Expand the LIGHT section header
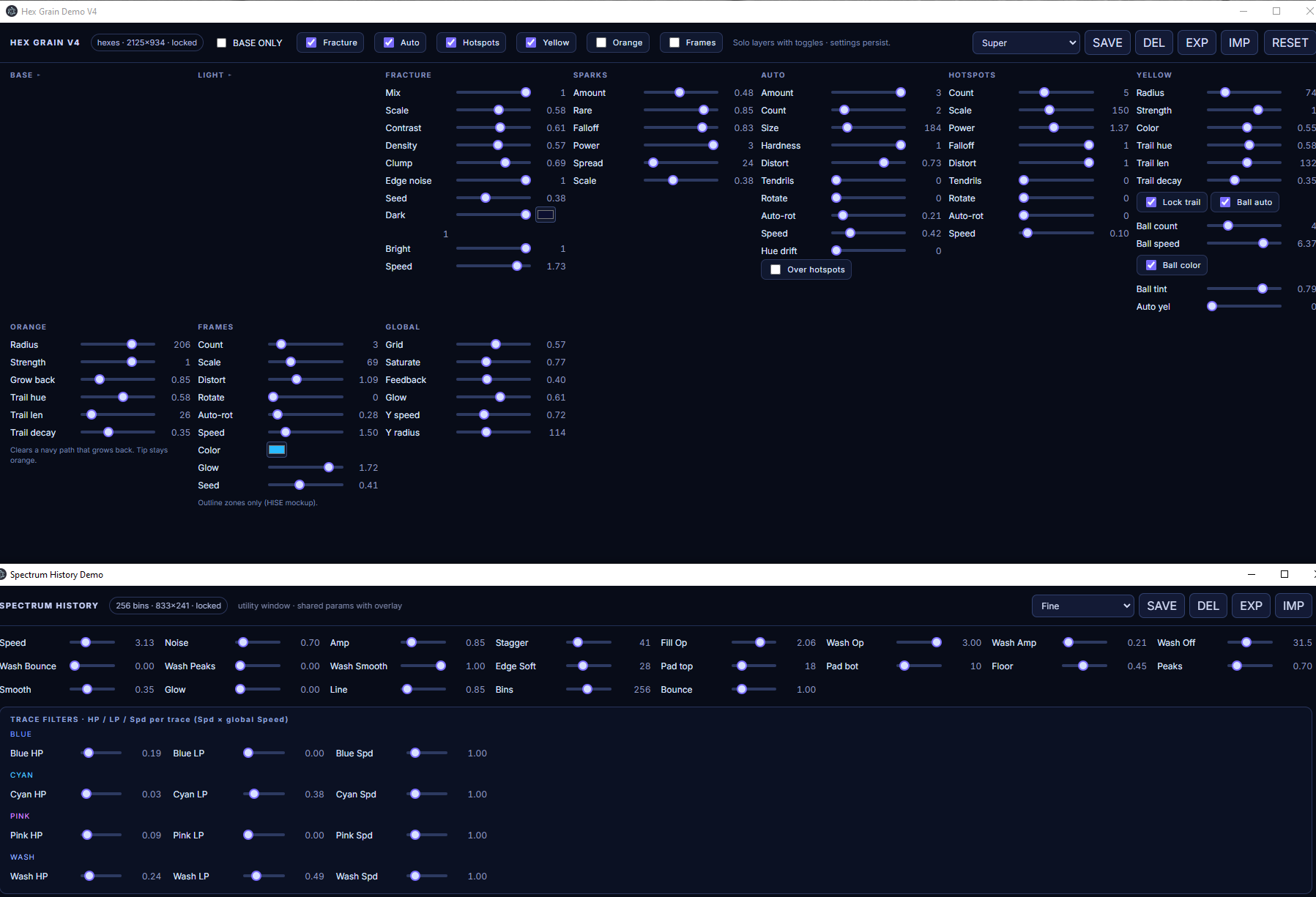 click(x=214, y=75)
